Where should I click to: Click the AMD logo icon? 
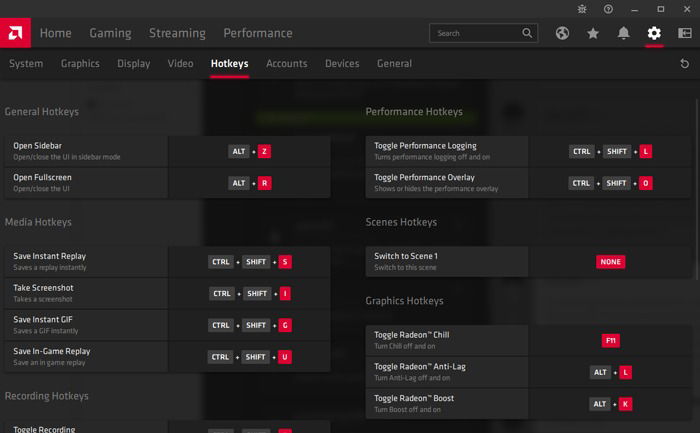pyautogui.click(x=17, y=33)
